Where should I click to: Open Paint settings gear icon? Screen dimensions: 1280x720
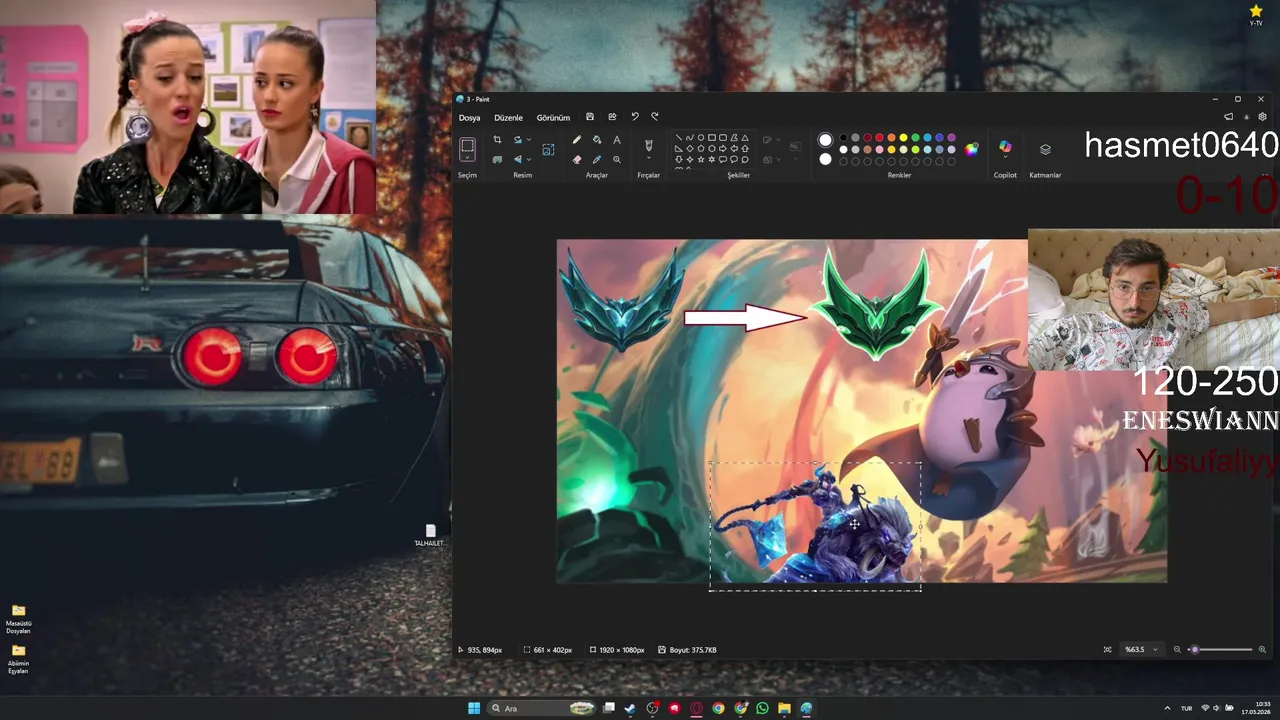pyautogui.click(x=1262, y=117)
